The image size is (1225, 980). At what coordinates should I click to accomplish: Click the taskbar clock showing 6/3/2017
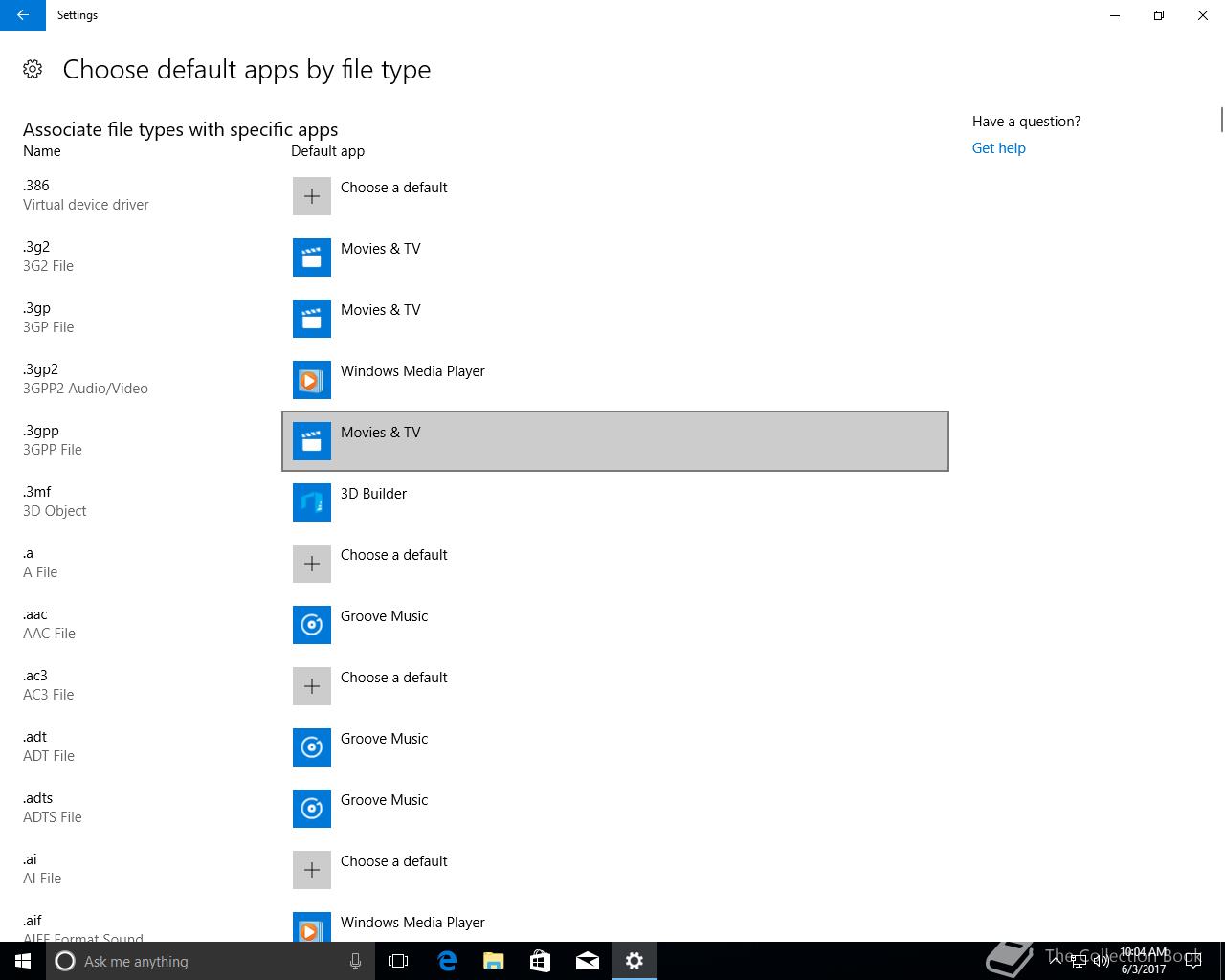[x=1144, y=961]
